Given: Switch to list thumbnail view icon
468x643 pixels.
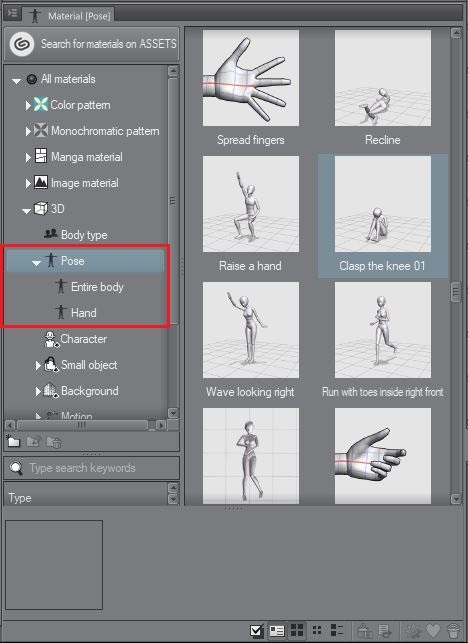Looking at the screenshot, I should tap(337, 630).
